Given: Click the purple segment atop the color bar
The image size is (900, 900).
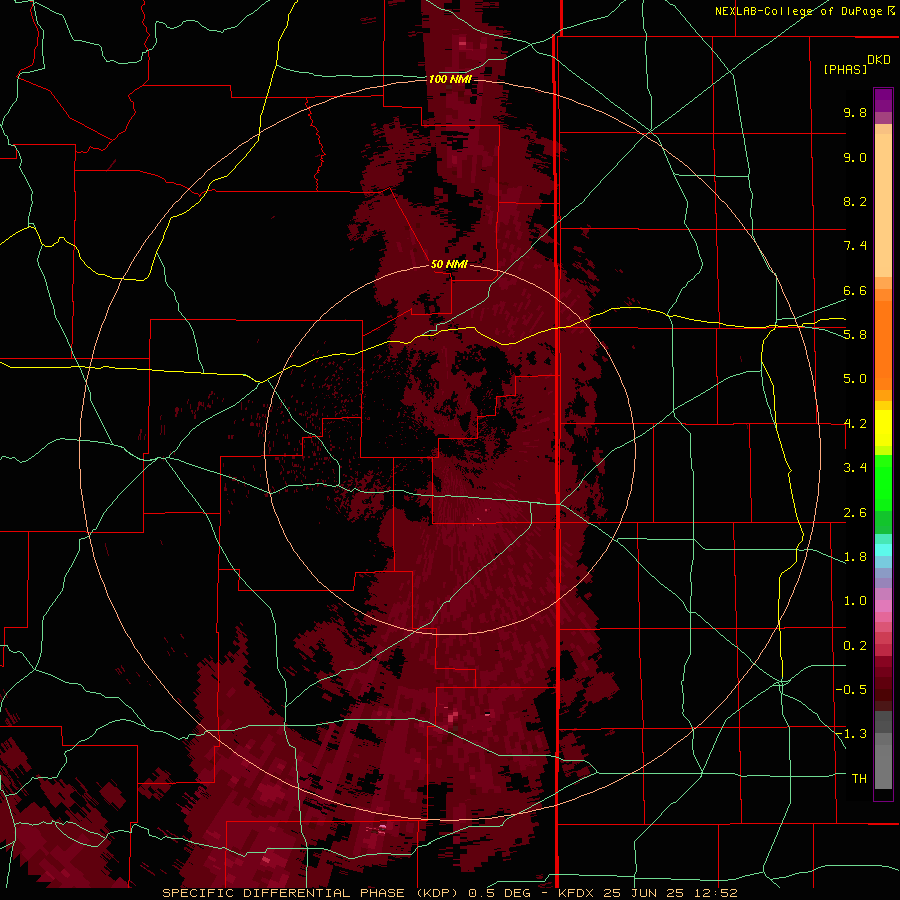Looking at the screenshot, I should pyautogui.click(x=883, y=100).
